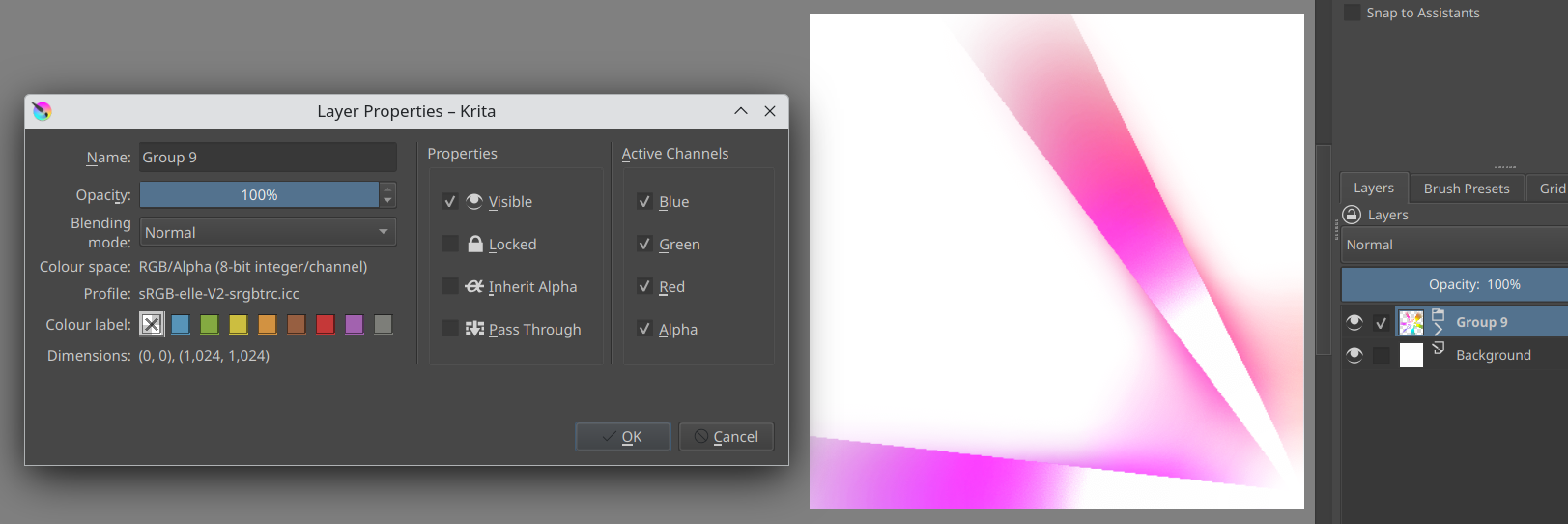
Task: Toggle the Visible checkbox
Action: pos(450,201)
